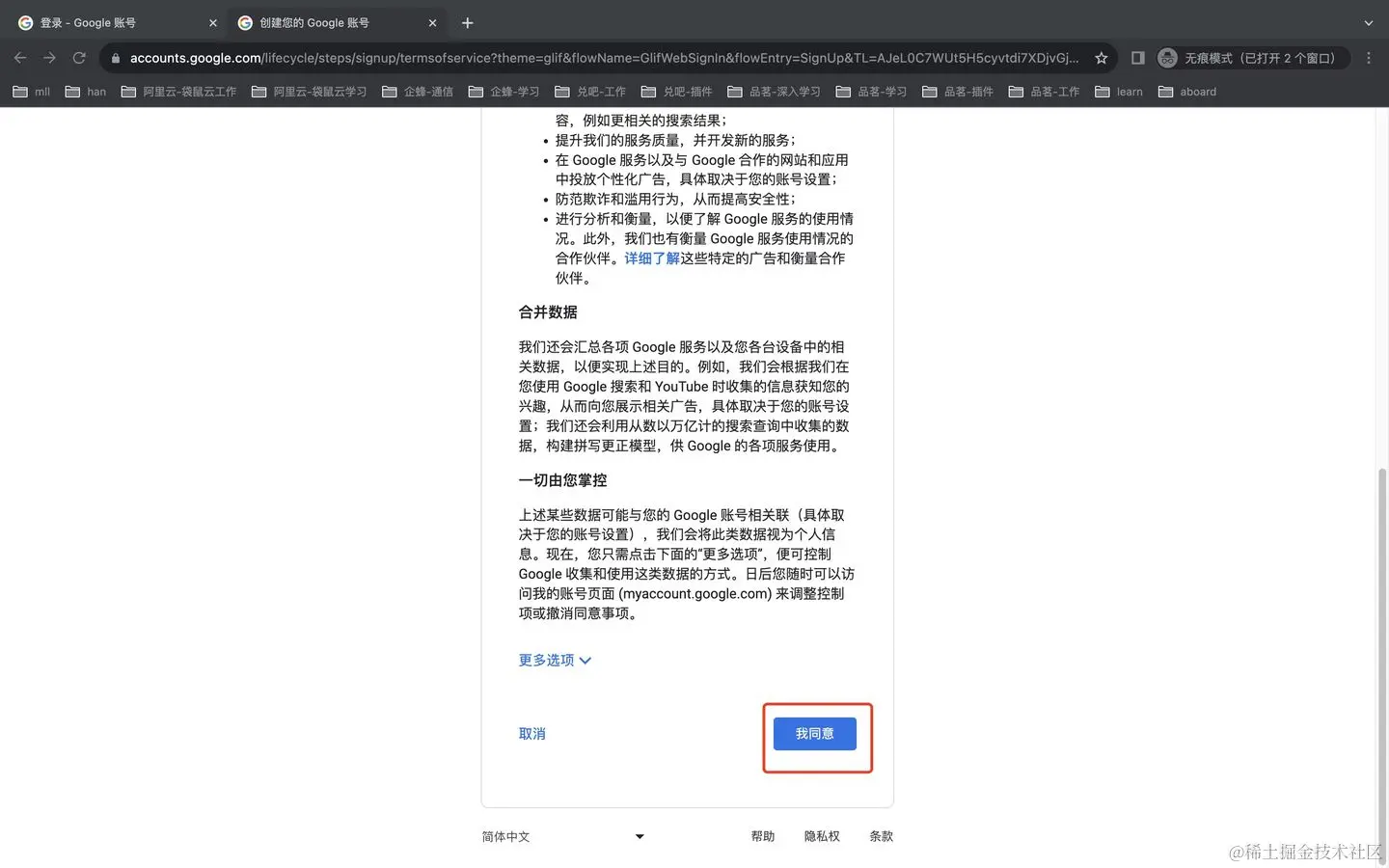
Task: Open the '隐私权' privacy link
Action: (x=822, y=836)
